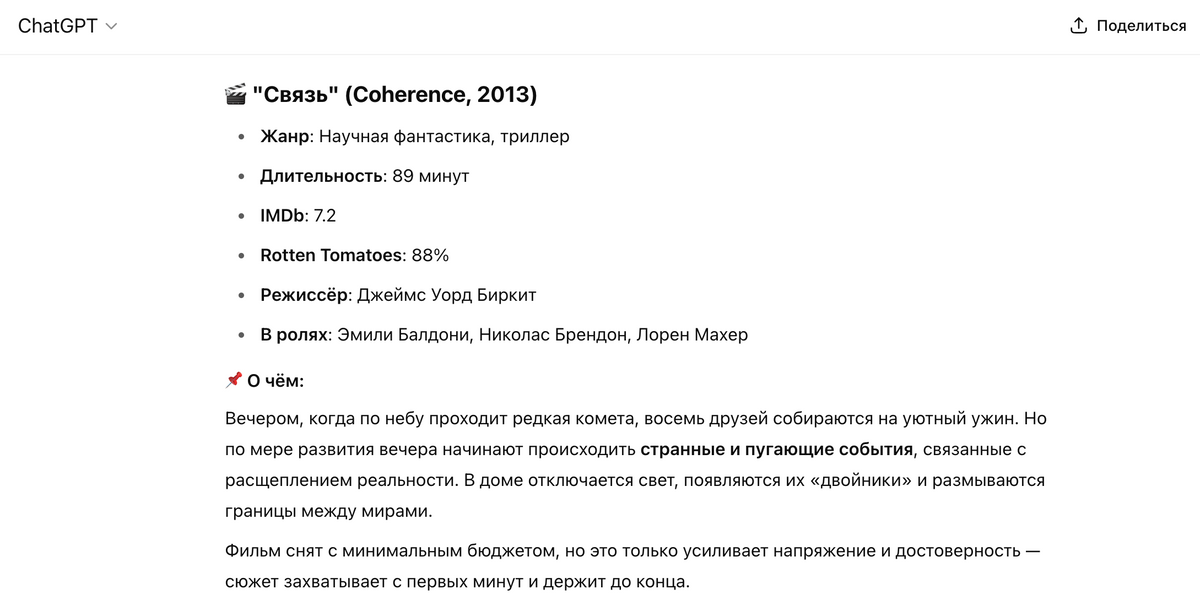The width and height of the screenshot is (1200, 616).
Task: Click the chevron next to ChatGPT
Action: click(x=111, y=27)
